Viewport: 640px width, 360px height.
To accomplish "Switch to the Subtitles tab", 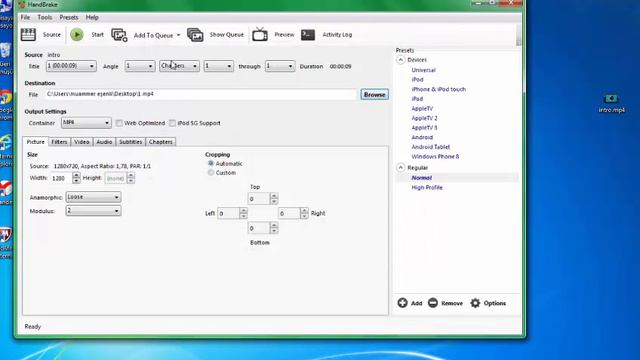I will tap(131, 142).
